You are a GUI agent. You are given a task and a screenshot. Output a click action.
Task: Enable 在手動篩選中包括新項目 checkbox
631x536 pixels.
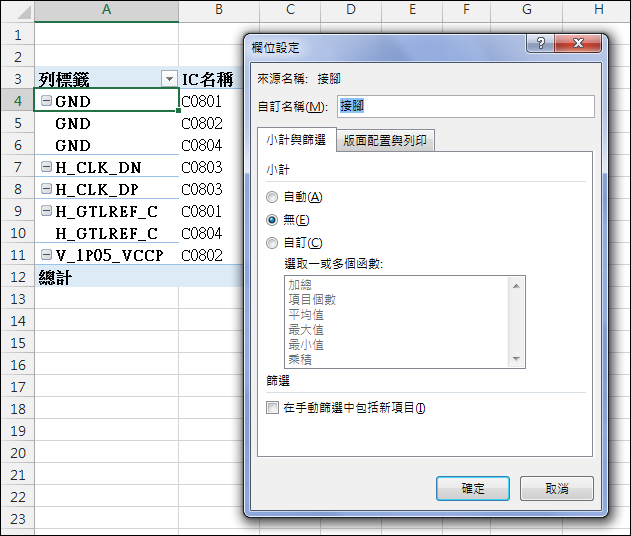(272, 408)
